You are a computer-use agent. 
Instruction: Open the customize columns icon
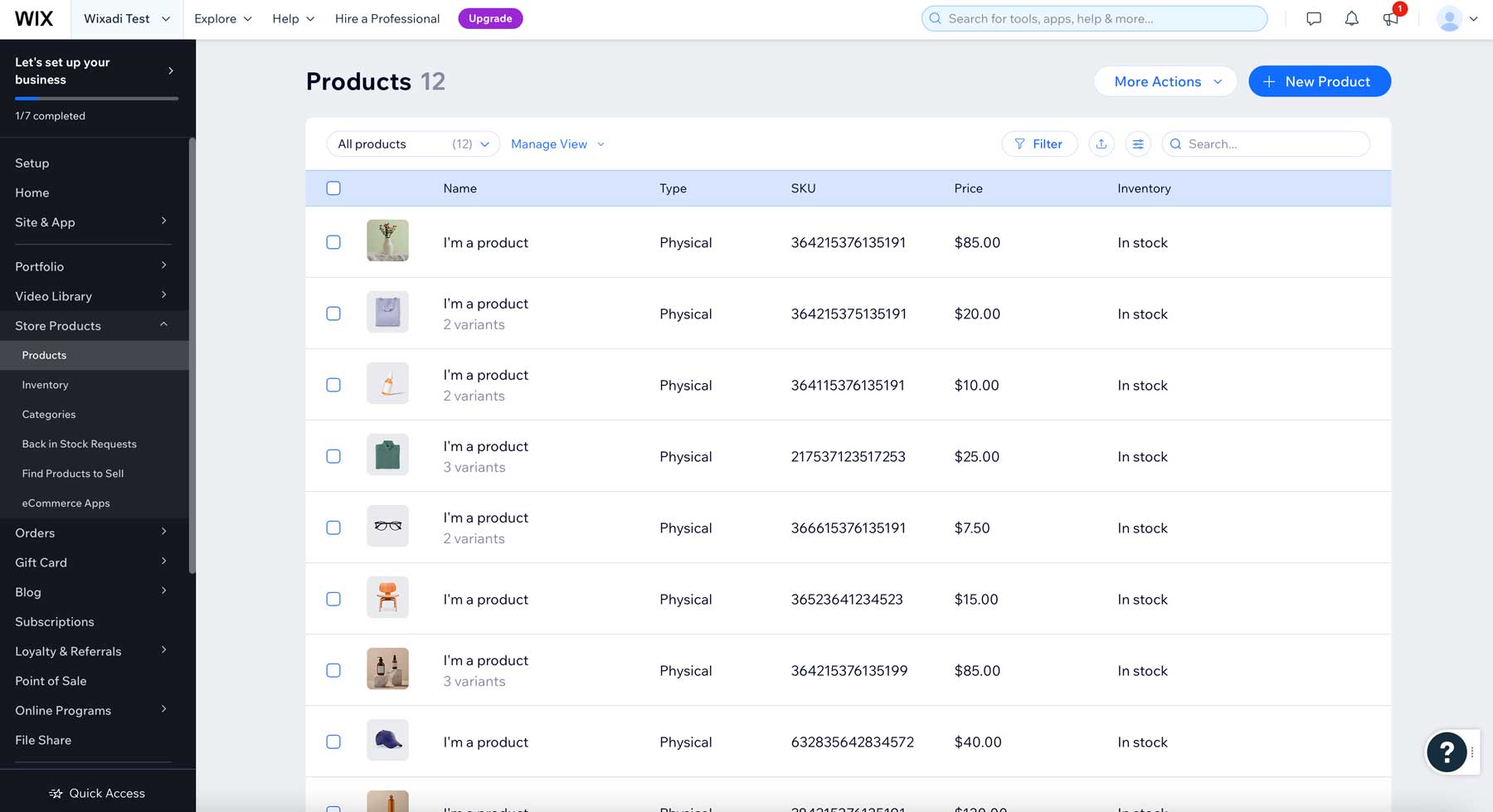[x=1138, y=143]
